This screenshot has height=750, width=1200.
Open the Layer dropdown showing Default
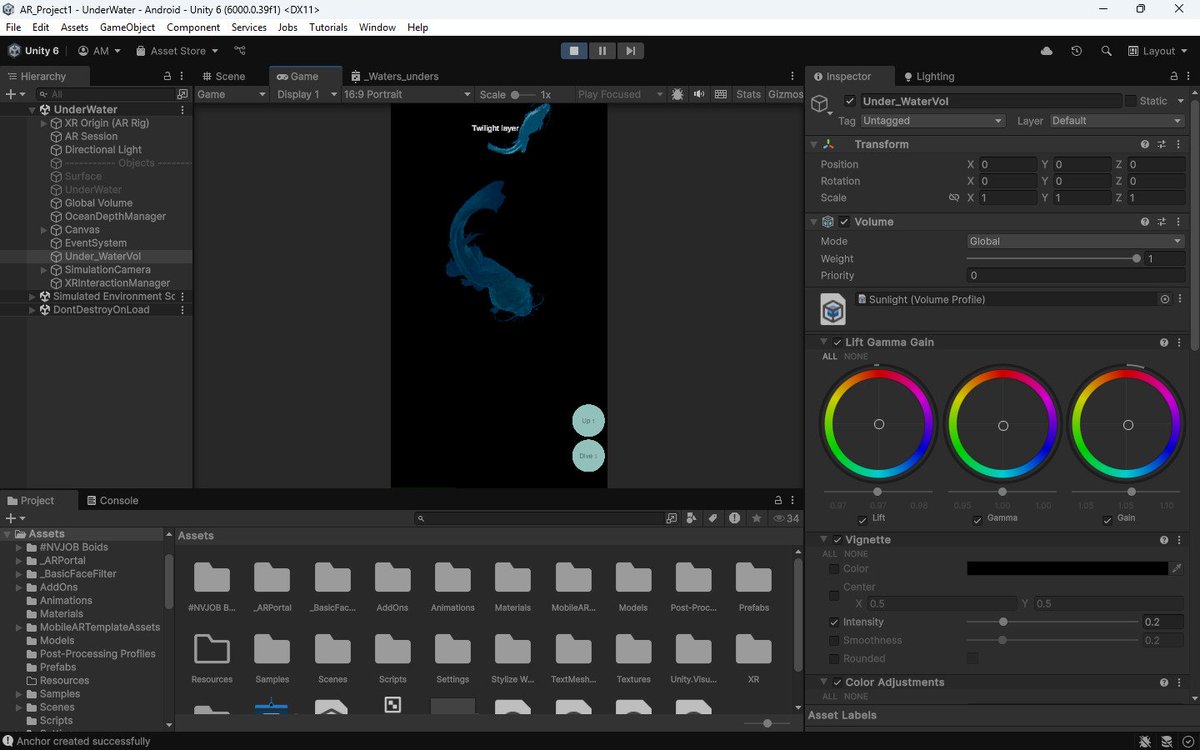pyautogui.click(x=1116, y=120)
